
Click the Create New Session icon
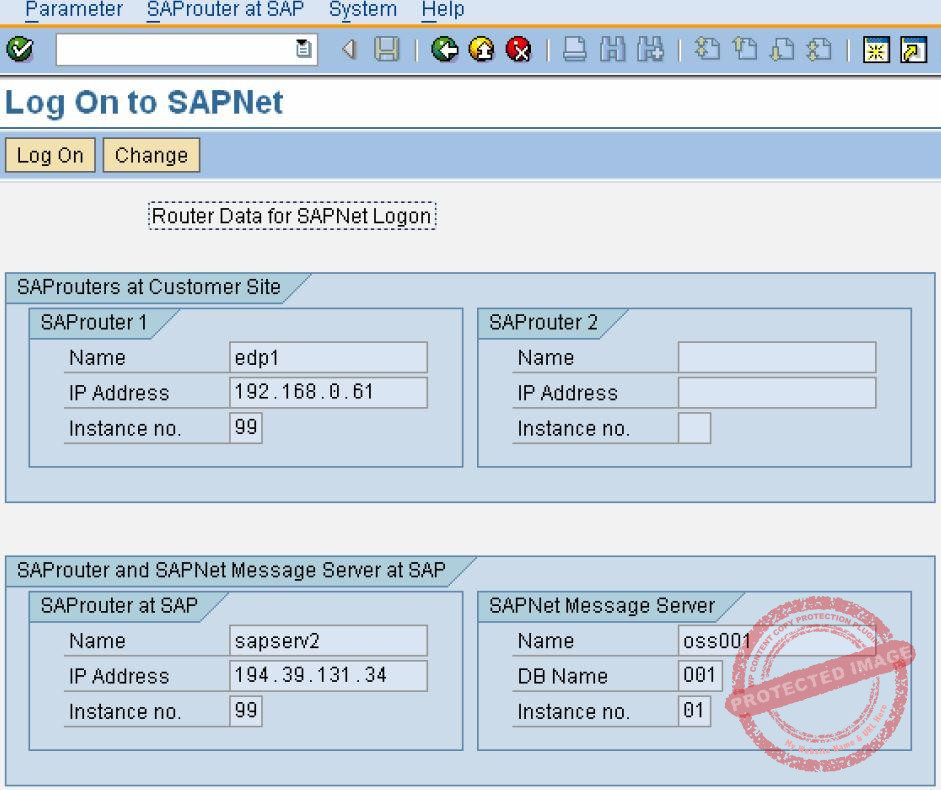(876, 50)
